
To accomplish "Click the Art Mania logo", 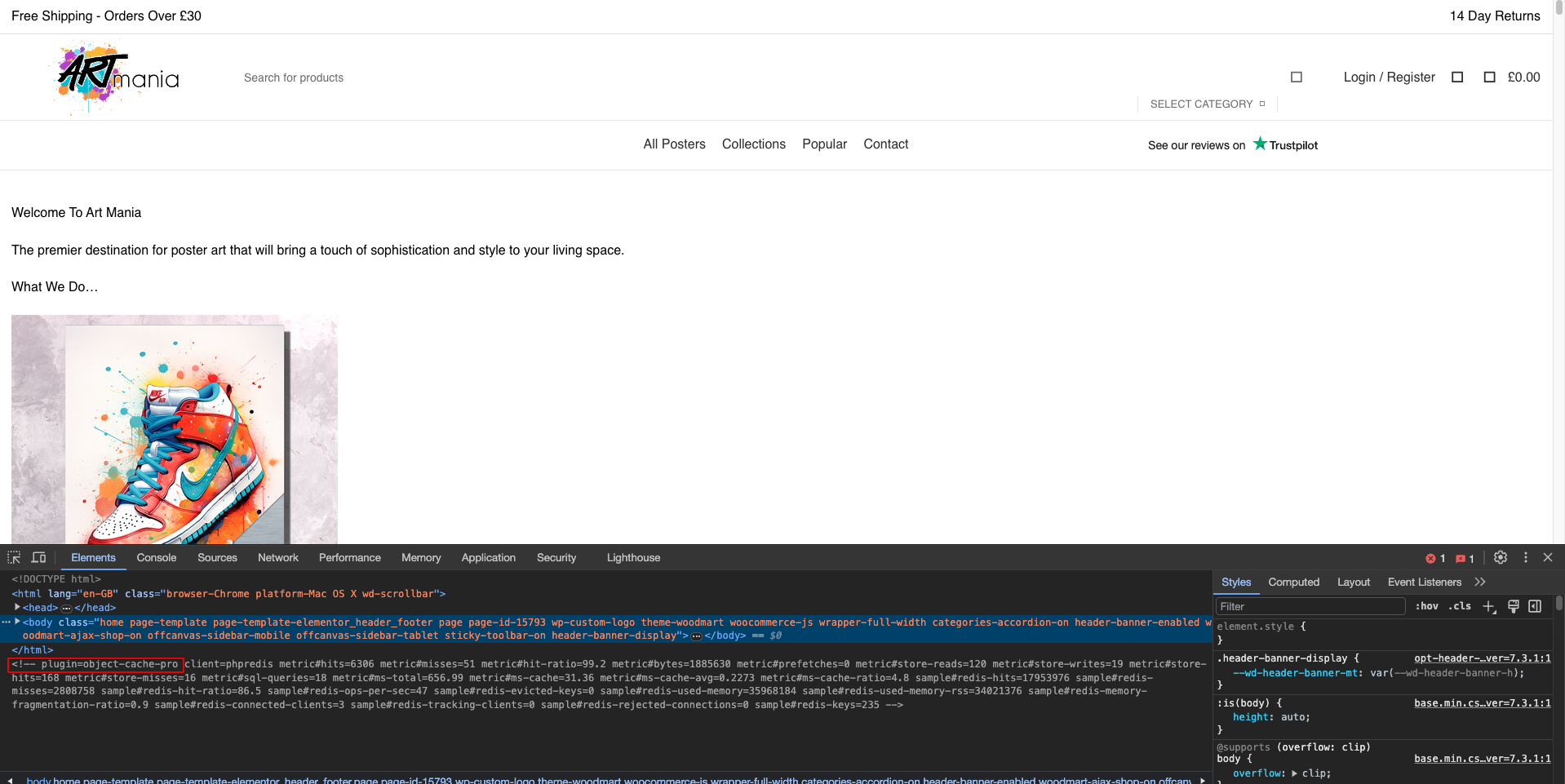I will click(x=117, y=78).
